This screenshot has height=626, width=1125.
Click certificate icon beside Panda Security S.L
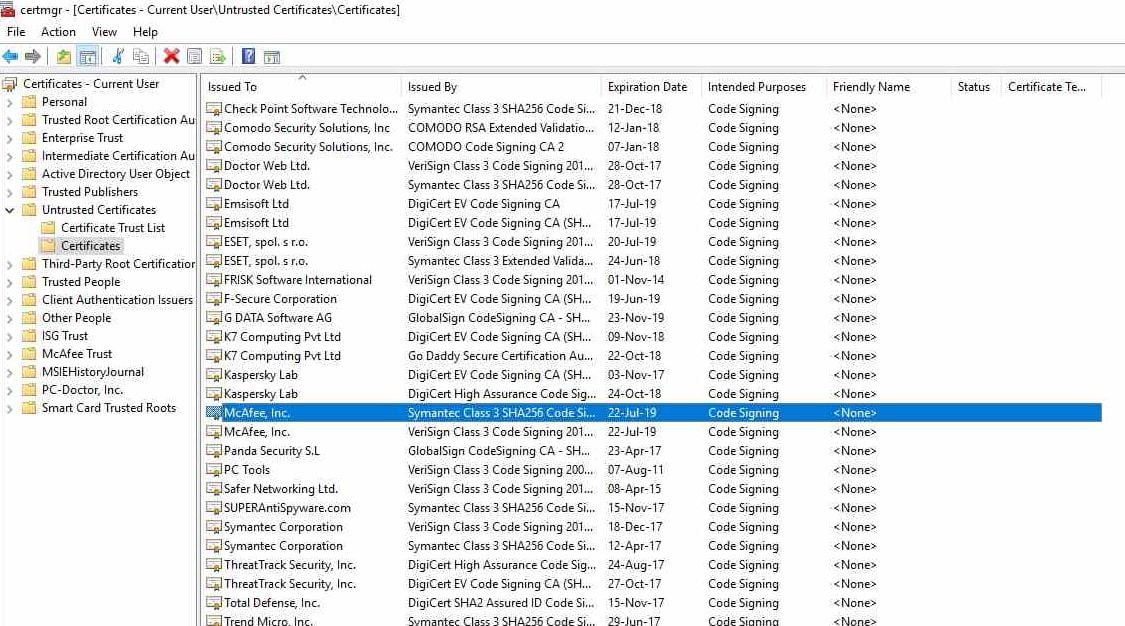coord(214,451)
